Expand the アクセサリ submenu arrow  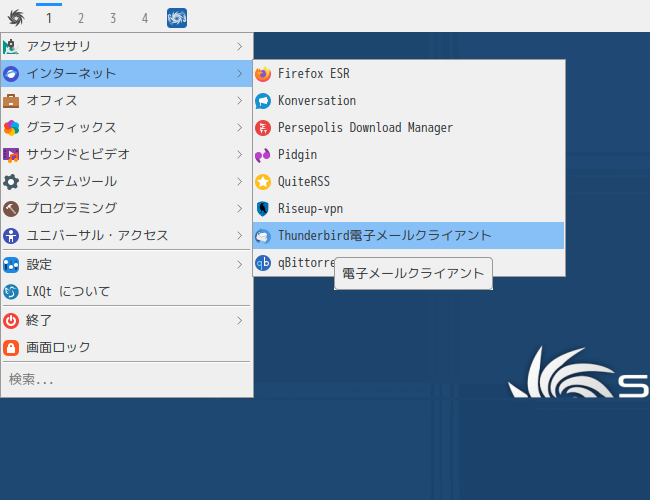(240, 46)
